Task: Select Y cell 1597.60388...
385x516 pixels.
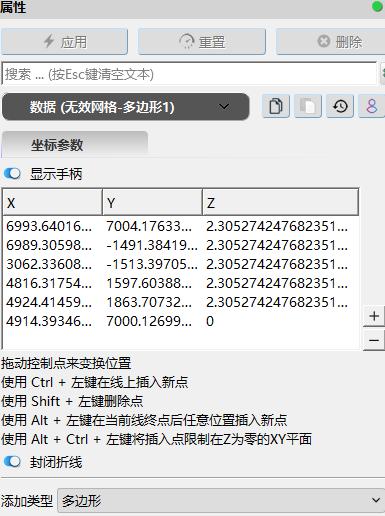Action: click(x=152, y=283)
